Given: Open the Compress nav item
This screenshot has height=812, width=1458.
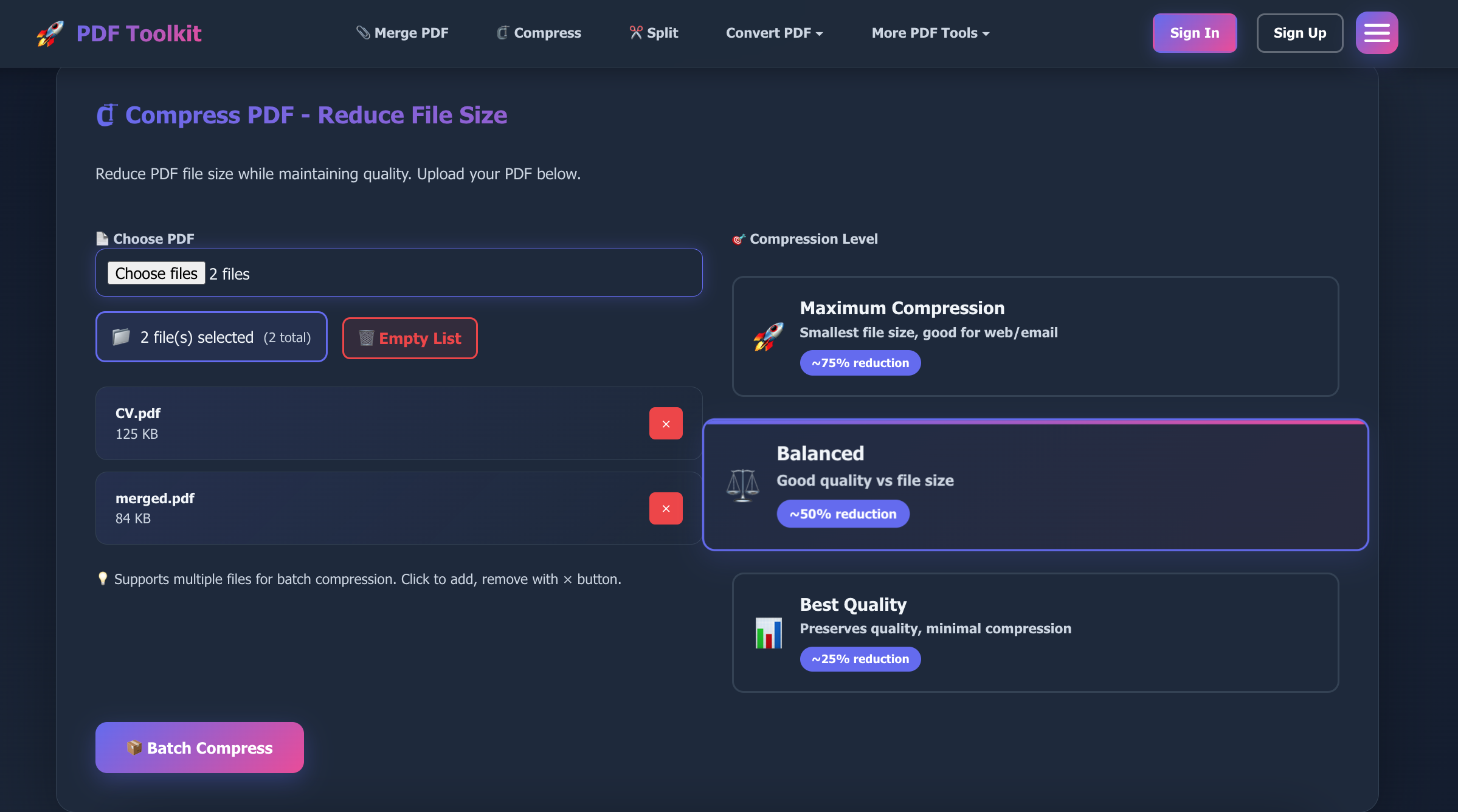Looking at the screenshot, I should 539,33.
